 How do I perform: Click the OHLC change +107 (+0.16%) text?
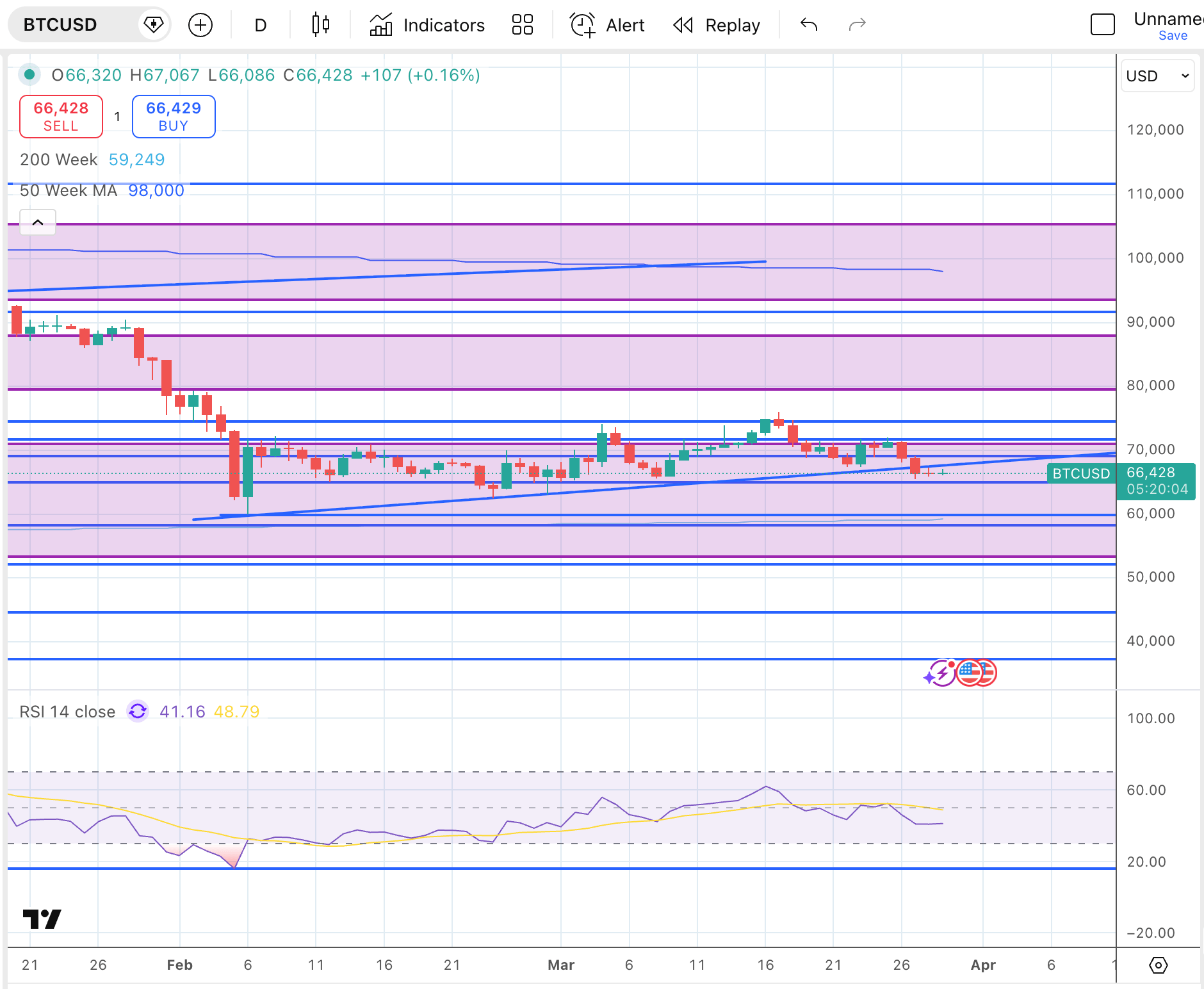[420, 75]
